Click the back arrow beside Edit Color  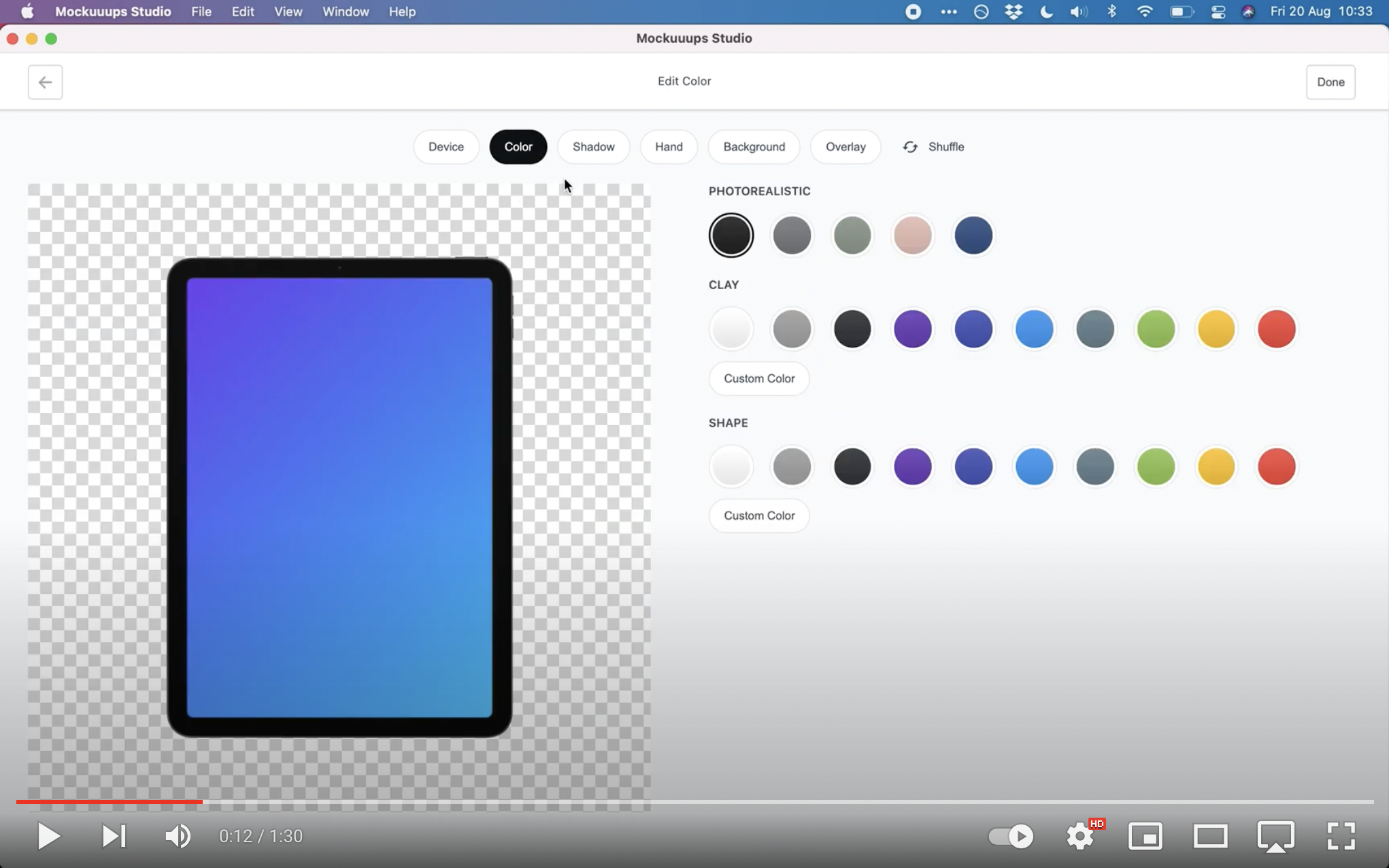tap(45, 82)
